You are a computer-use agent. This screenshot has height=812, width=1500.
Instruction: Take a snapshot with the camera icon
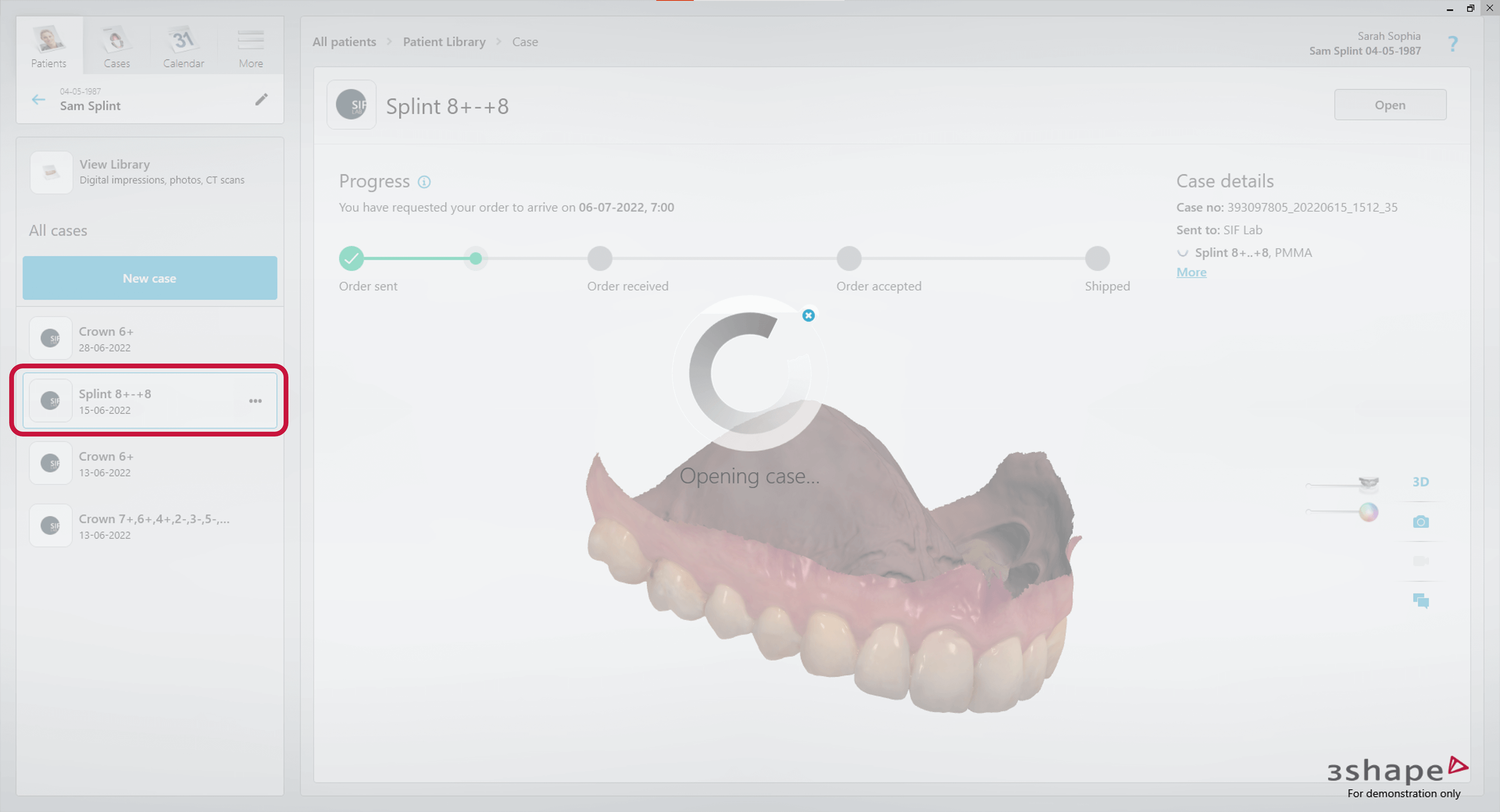[1421, 521]
